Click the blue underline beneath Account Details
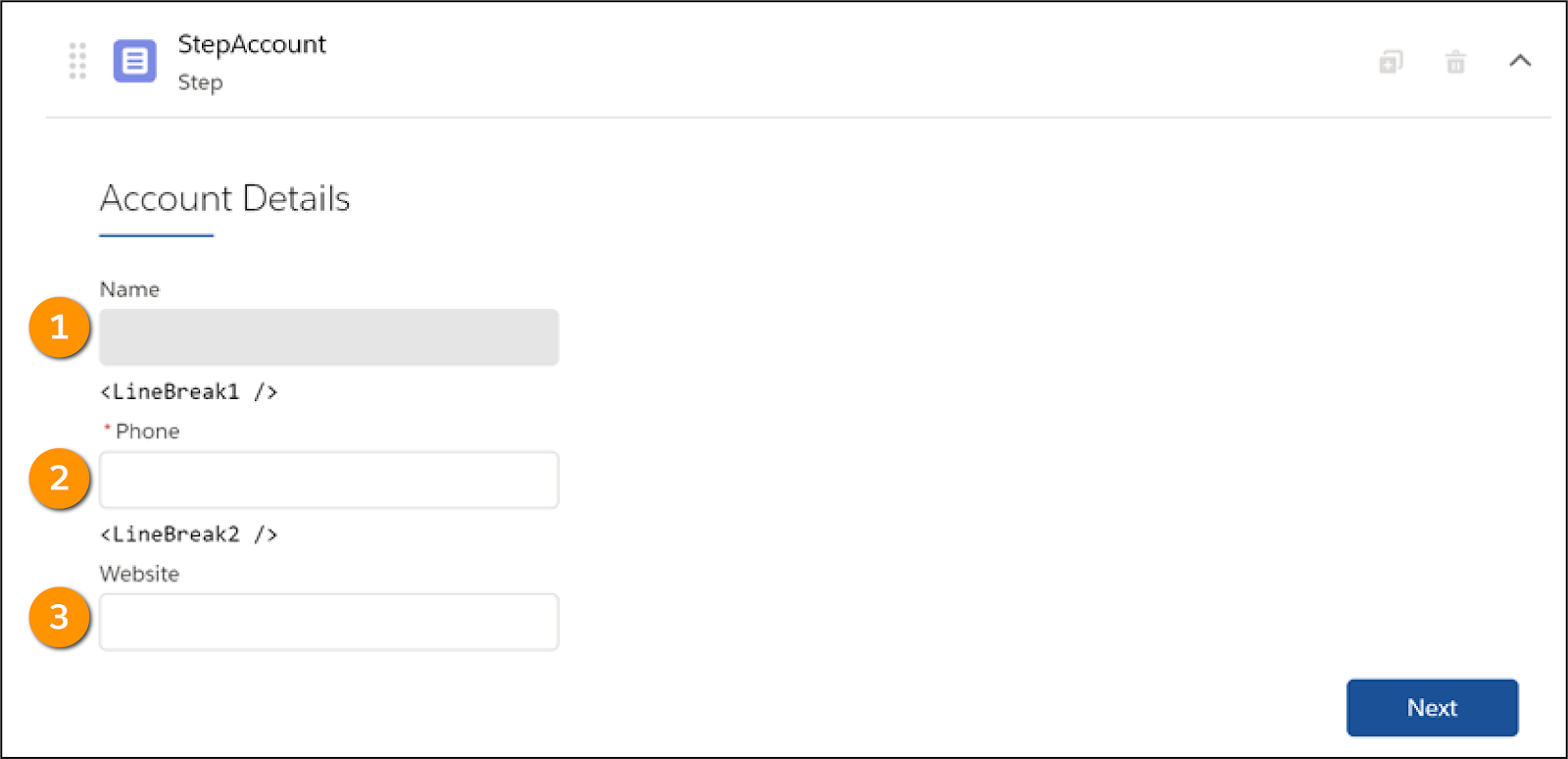The width and height of the screenshot is (1568, 759). click(156, 233)
